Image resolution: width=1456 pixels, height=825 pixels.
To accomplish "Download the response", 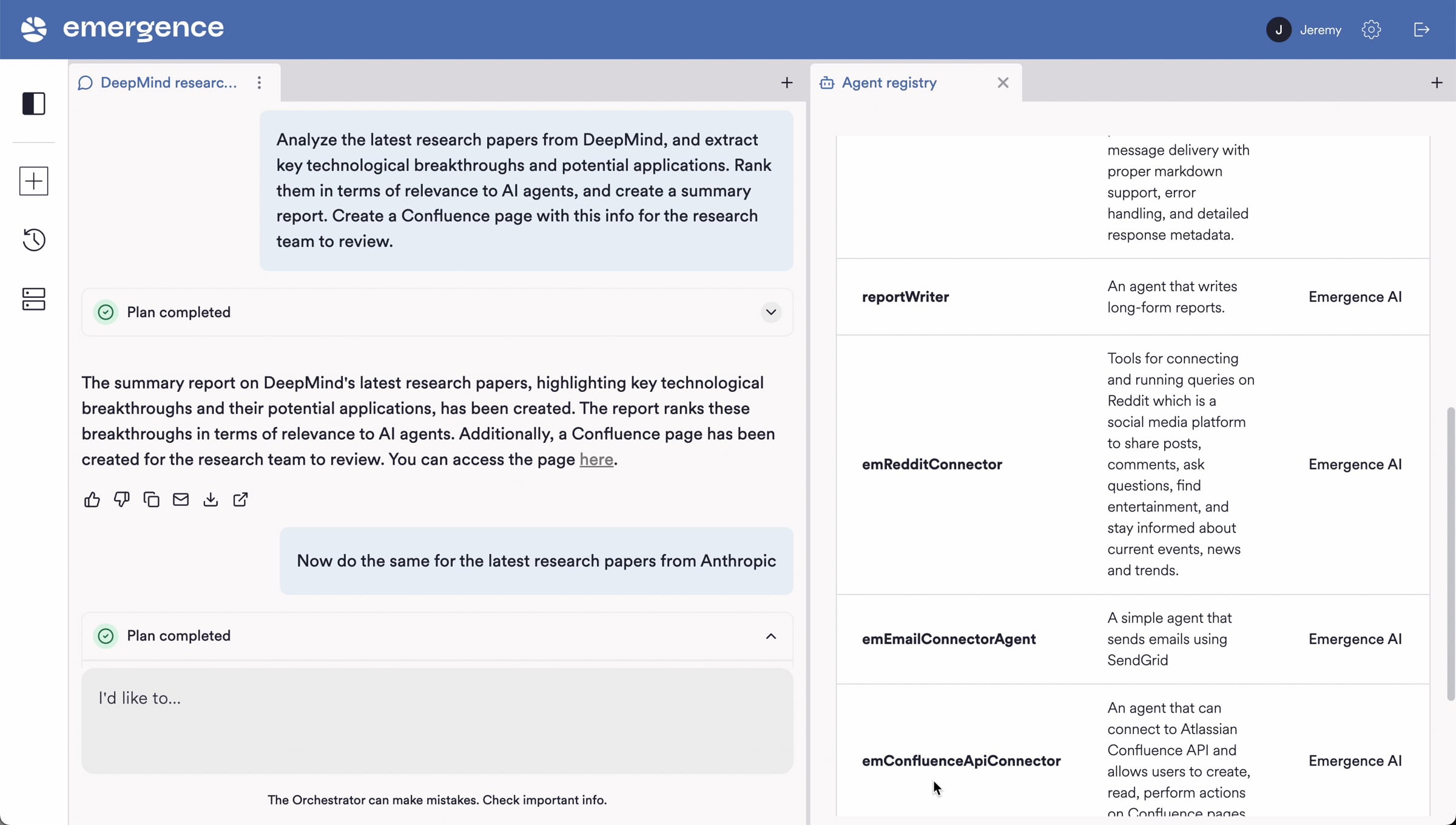I will [x=211, y=499].
